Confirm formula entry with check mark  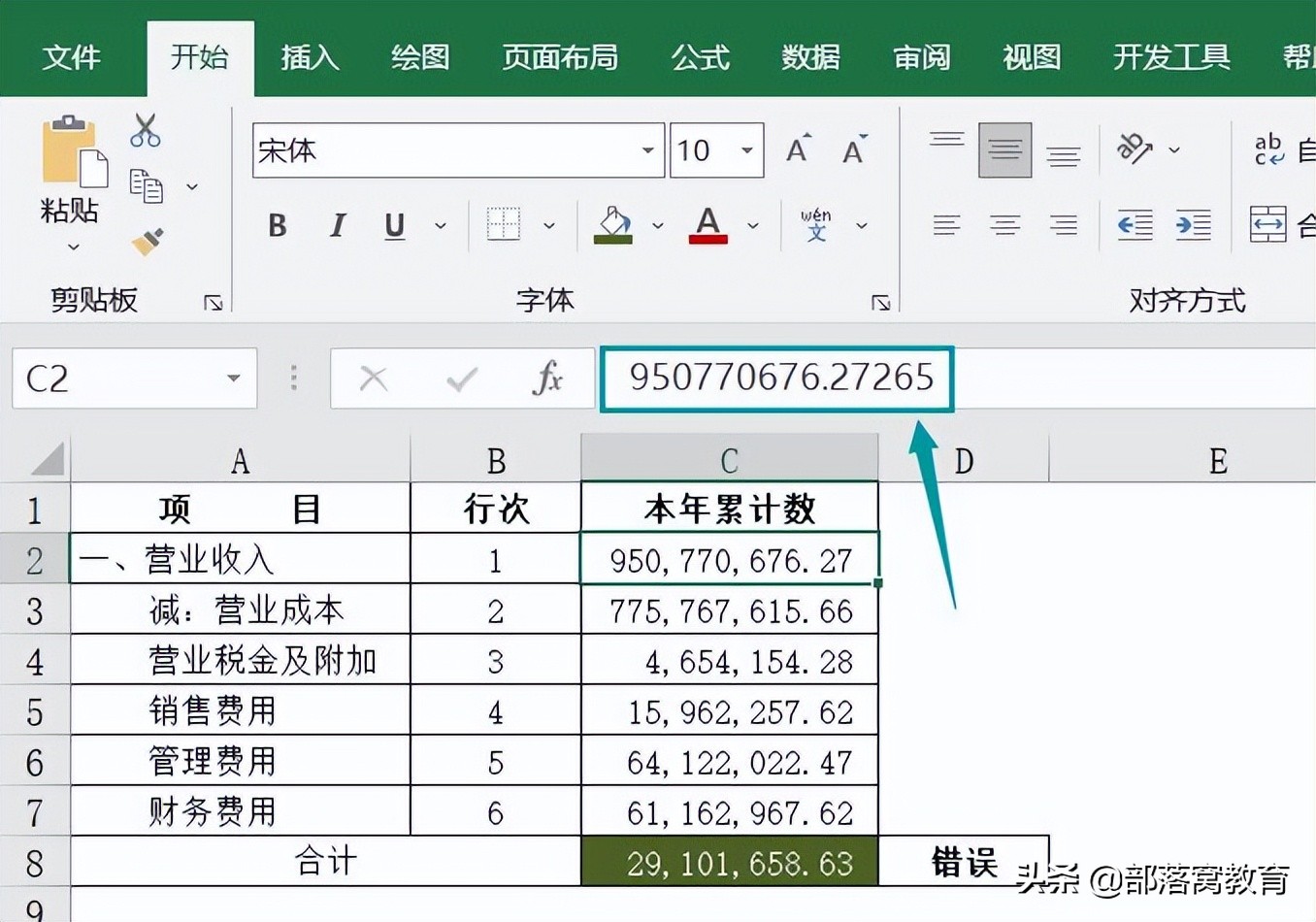(461, 379)
